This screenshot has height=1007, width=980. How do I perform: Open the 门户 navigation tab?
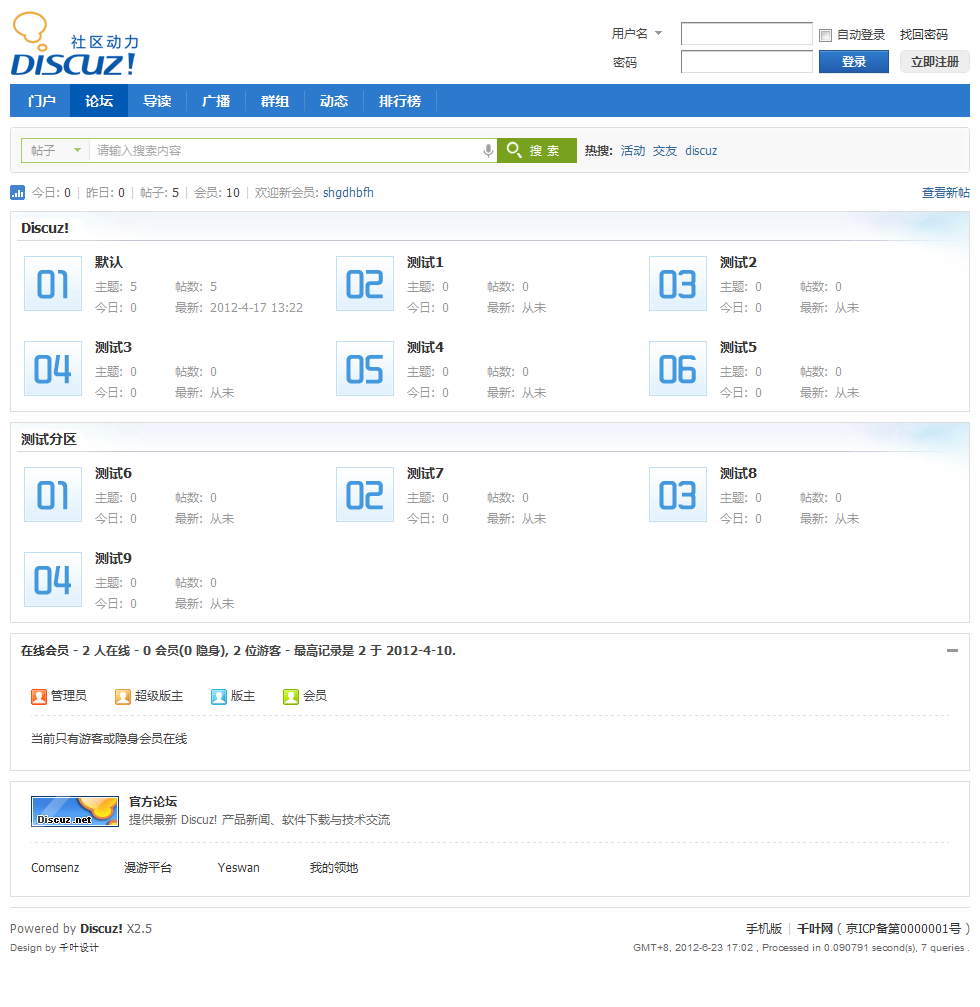(41, 101)
